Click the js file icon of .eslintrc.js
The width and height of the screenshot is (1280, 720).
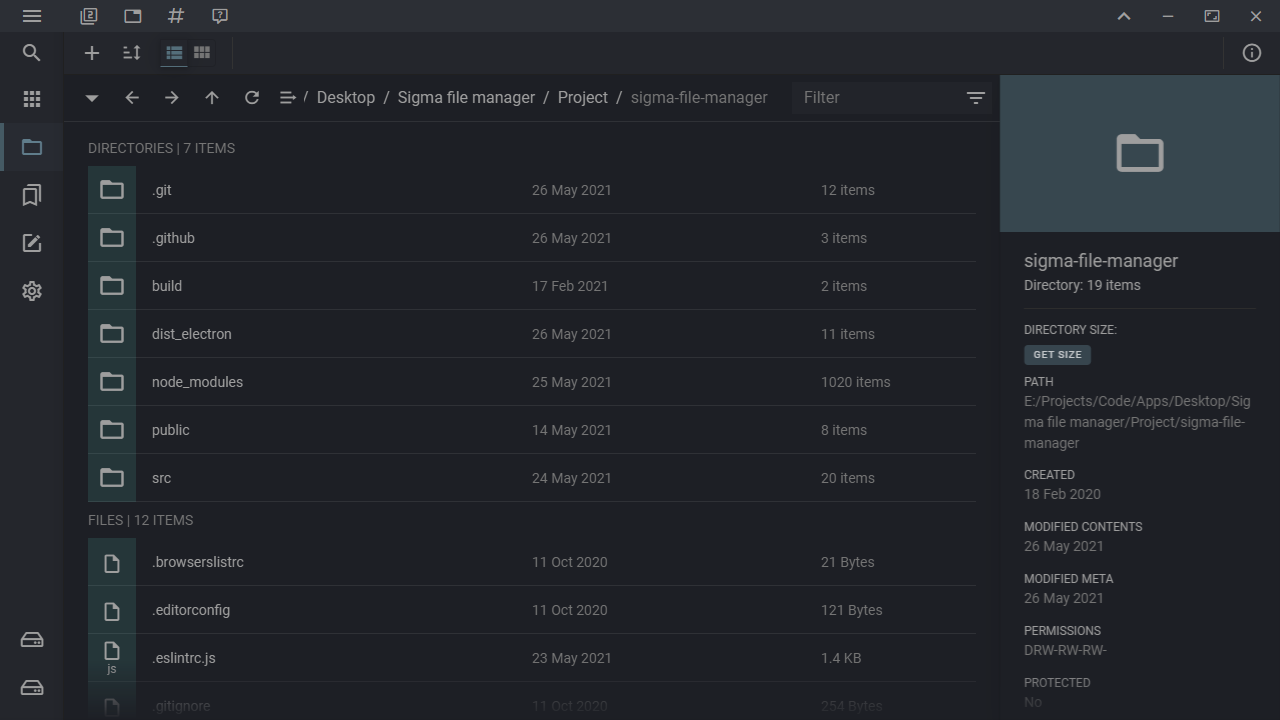coord(112,658)
